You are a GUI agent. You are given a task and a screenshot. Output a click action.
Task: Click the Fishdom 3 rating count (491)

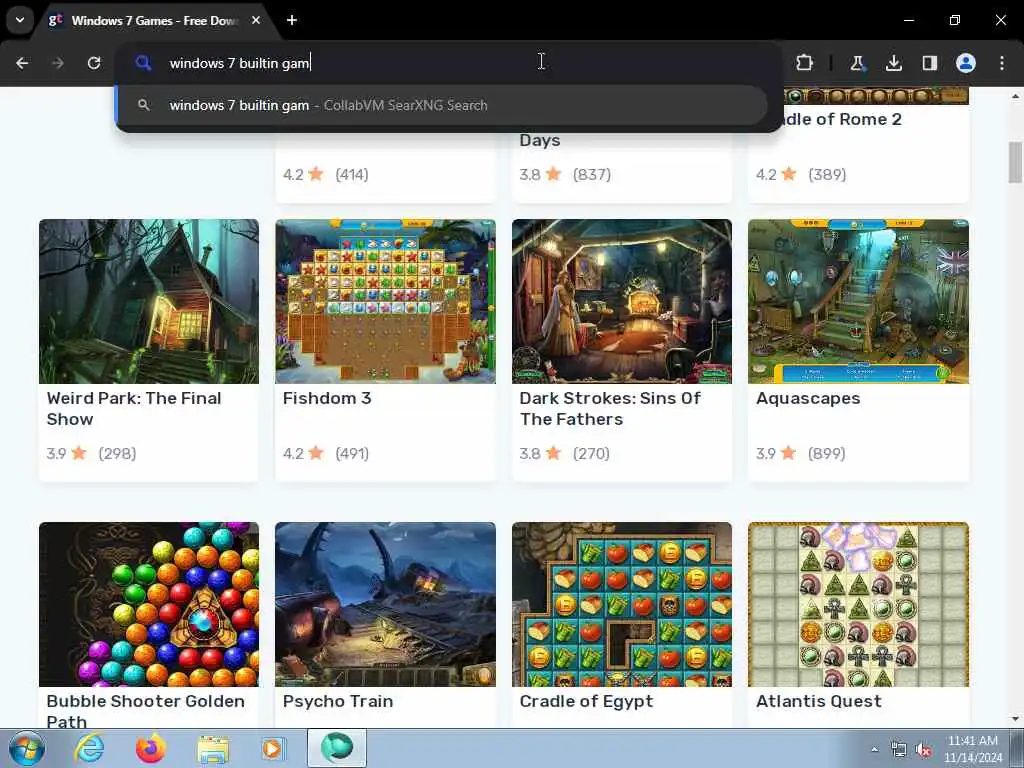point(352,453)
